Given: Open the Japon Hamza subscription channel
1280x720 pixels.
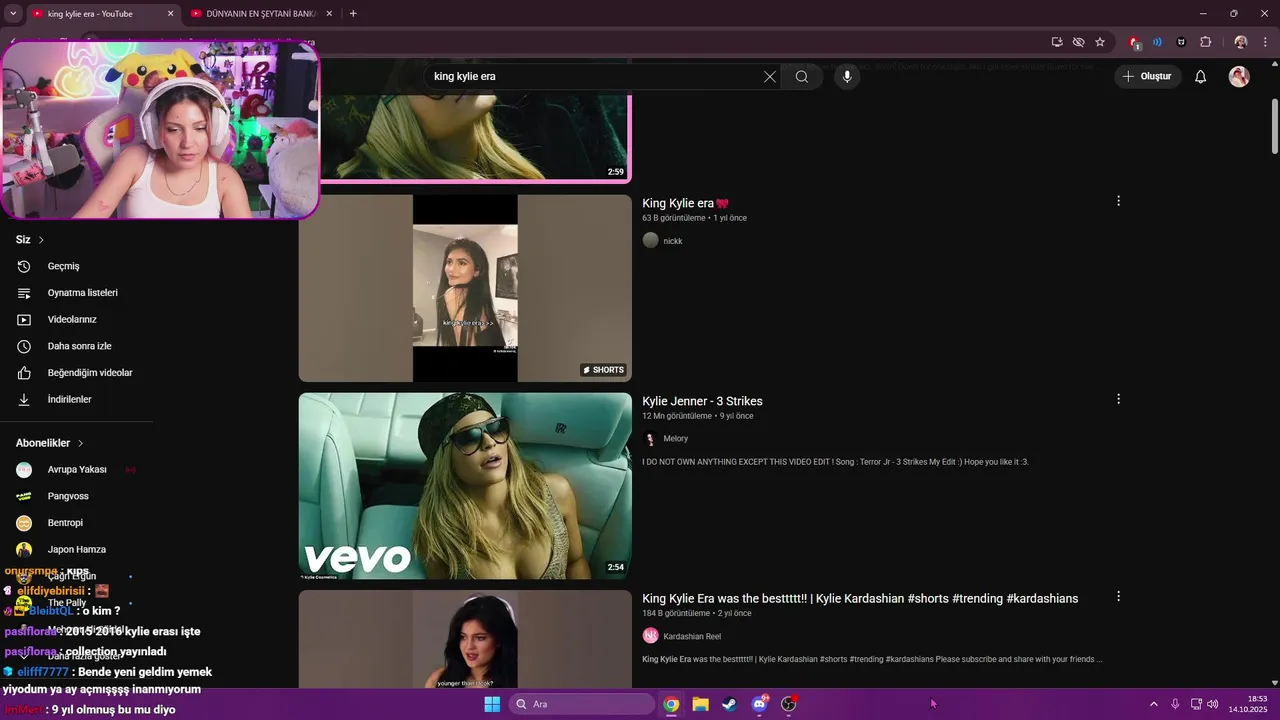Looking at the screenshot, I should coord(76,549).
